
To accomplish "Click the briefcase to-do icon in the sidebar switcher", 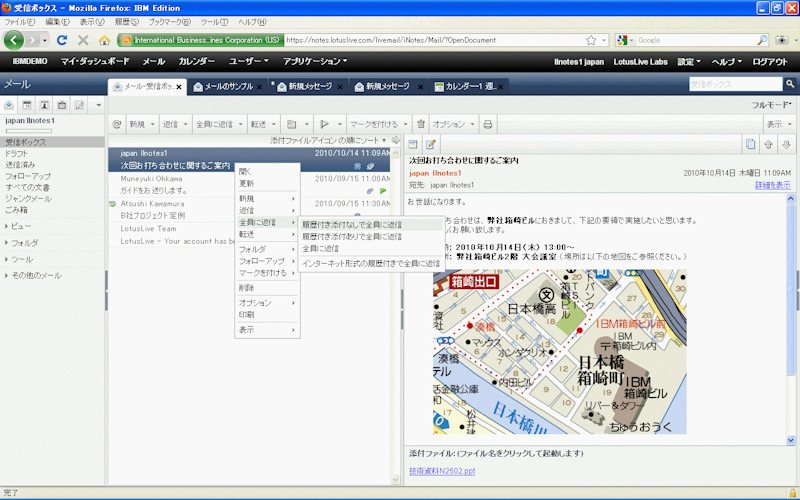I will point(62,105).
